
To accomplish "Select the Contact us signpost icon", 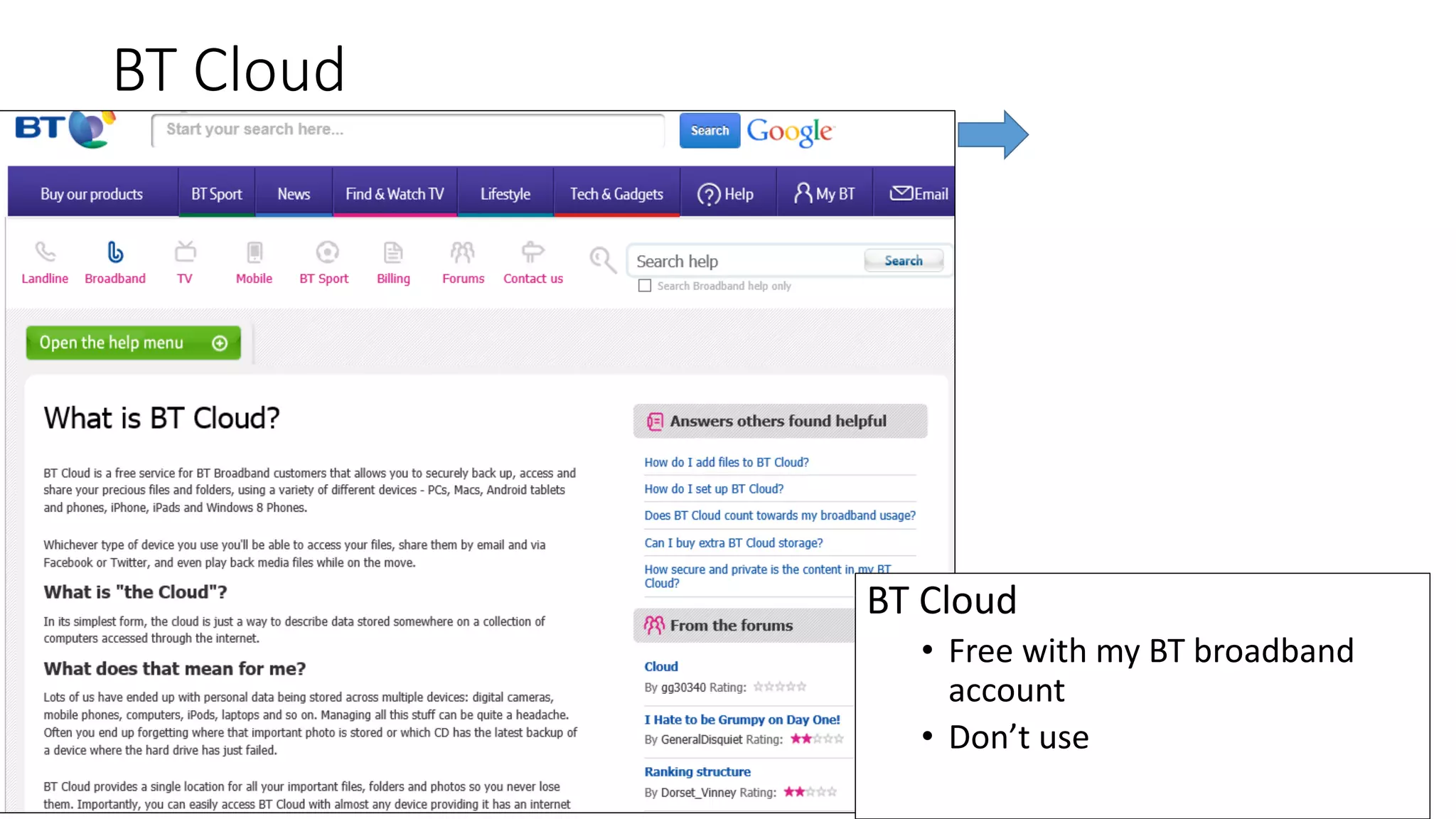I will click(x=532, y=252).
